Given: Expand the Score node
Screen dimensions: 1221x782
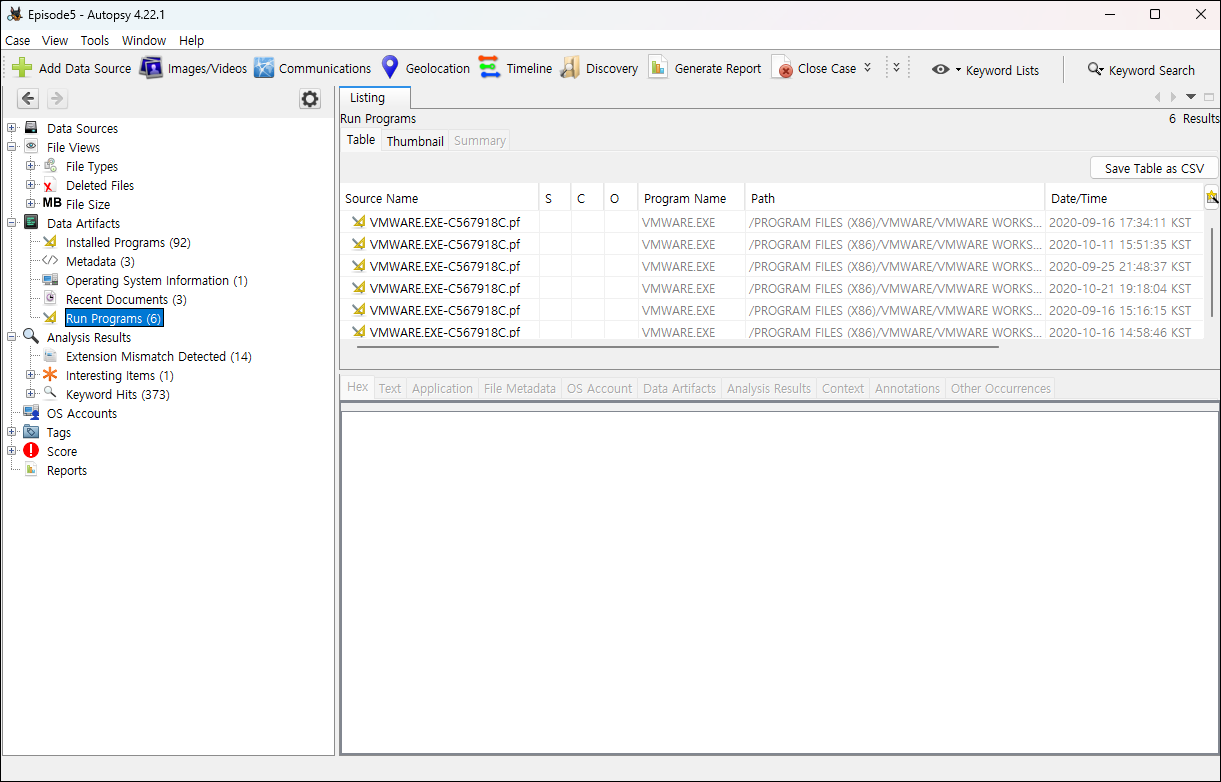Looking at the screenshot, I should click(x=12, y=451).
